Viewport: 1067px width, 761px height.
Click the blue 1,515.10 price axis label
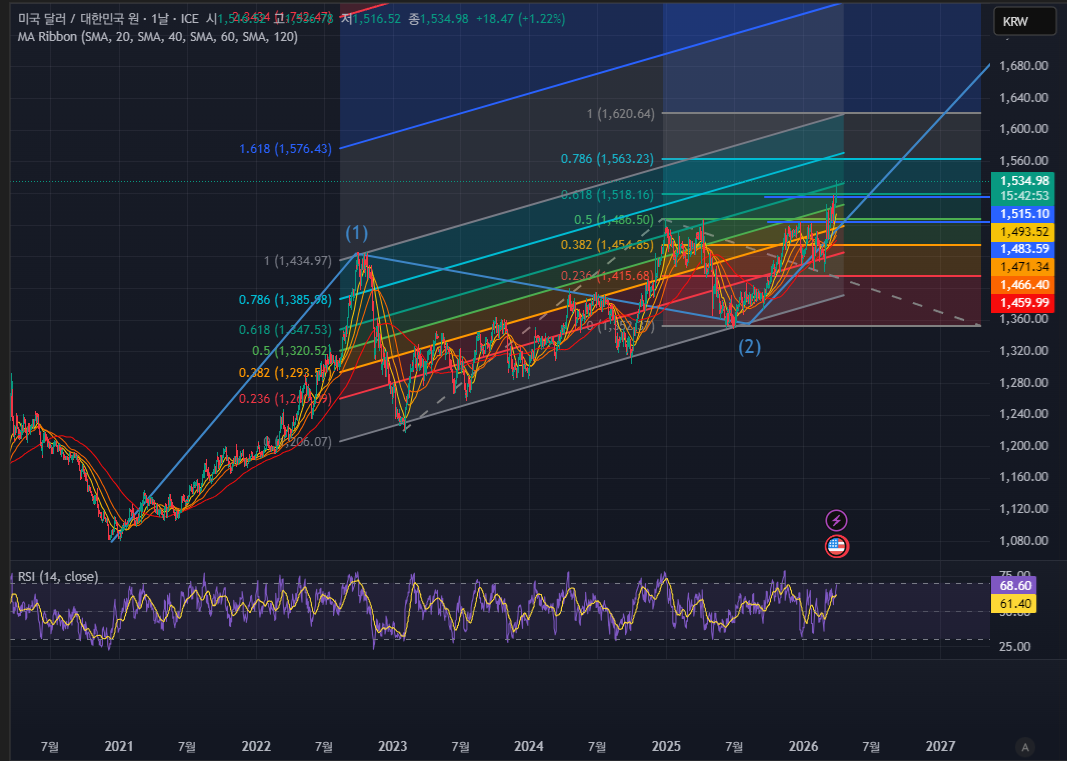(x=1023, y=214)
